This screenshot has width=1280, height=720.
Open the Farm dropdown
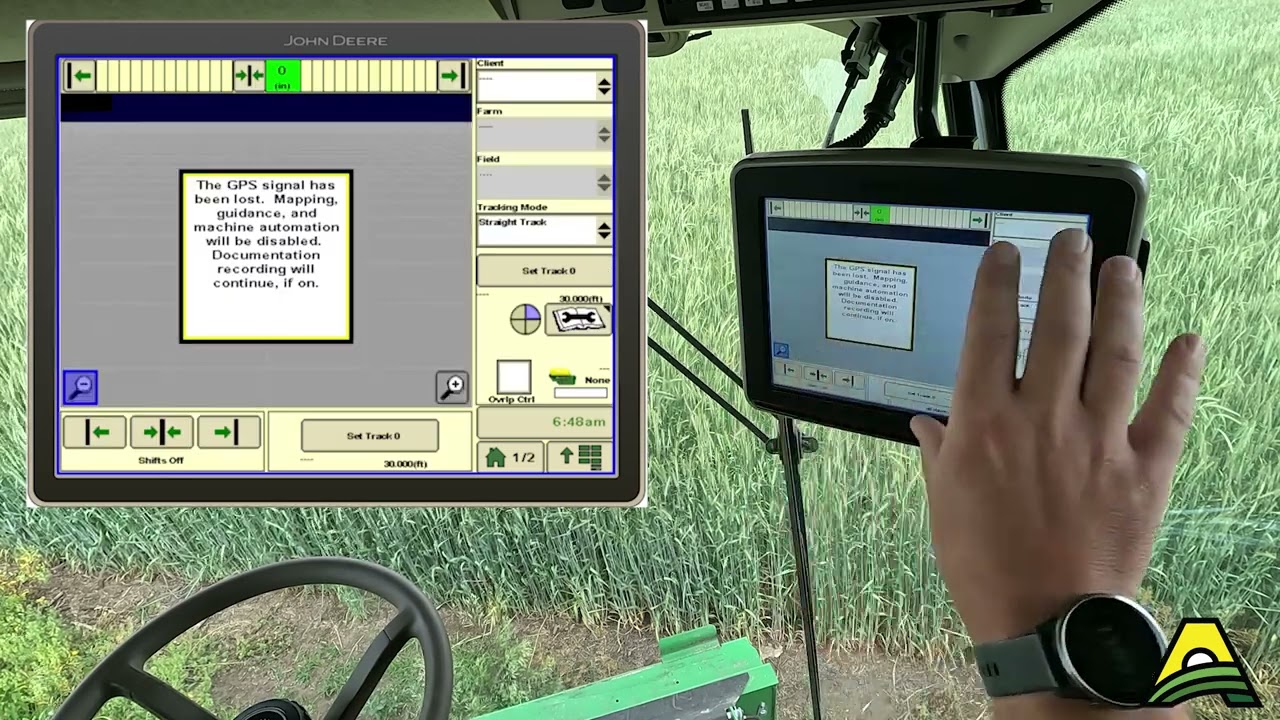(x=544, y=133)
